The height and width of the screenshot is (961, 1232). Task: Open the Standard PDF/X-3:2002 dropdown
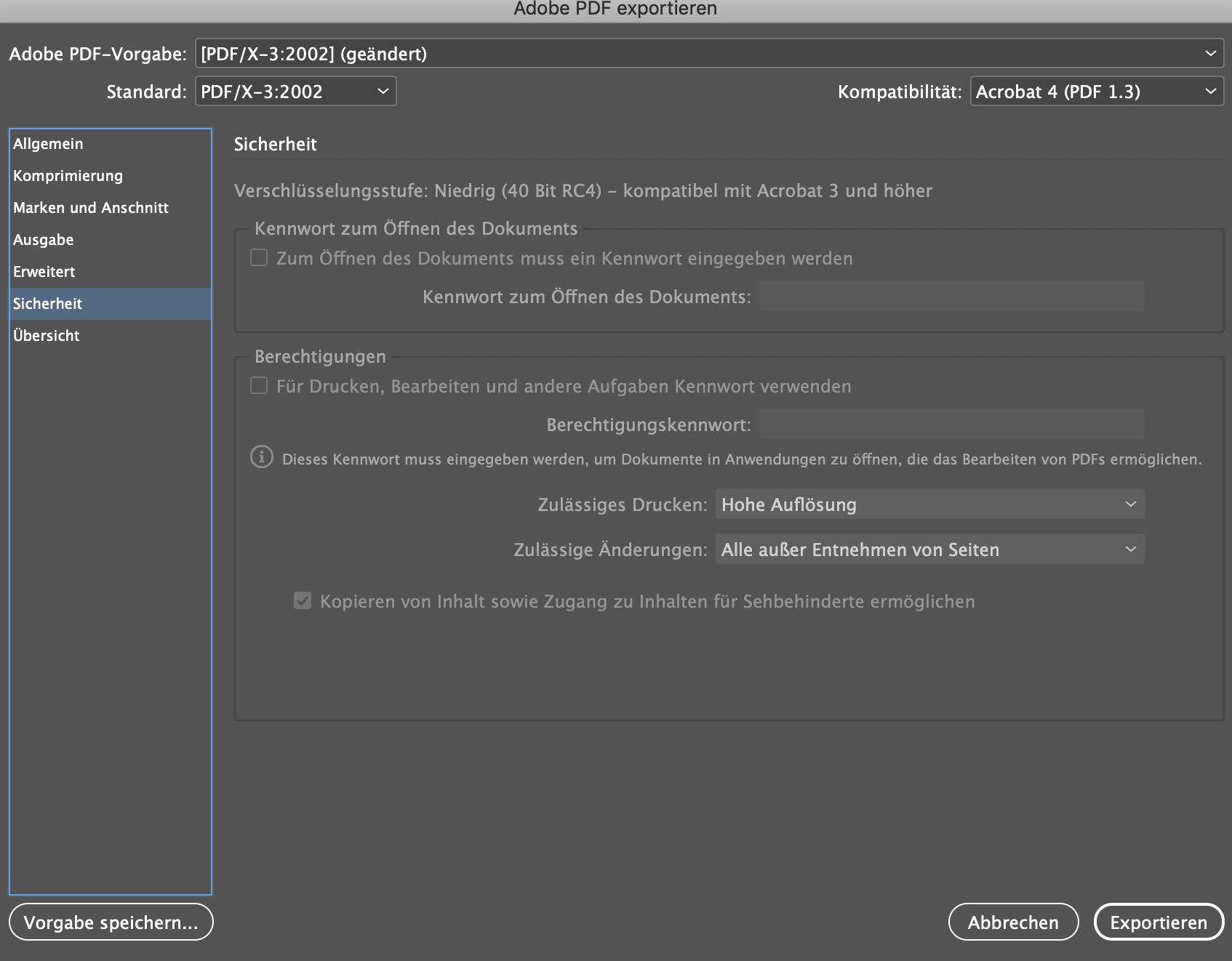click(x=296, y=92)
